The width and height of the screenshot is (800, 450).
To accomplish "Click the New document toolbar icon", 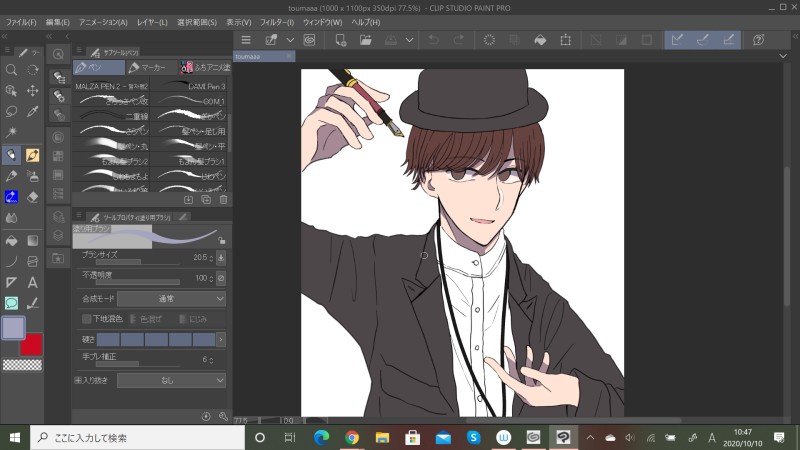I will pos(340,40).
